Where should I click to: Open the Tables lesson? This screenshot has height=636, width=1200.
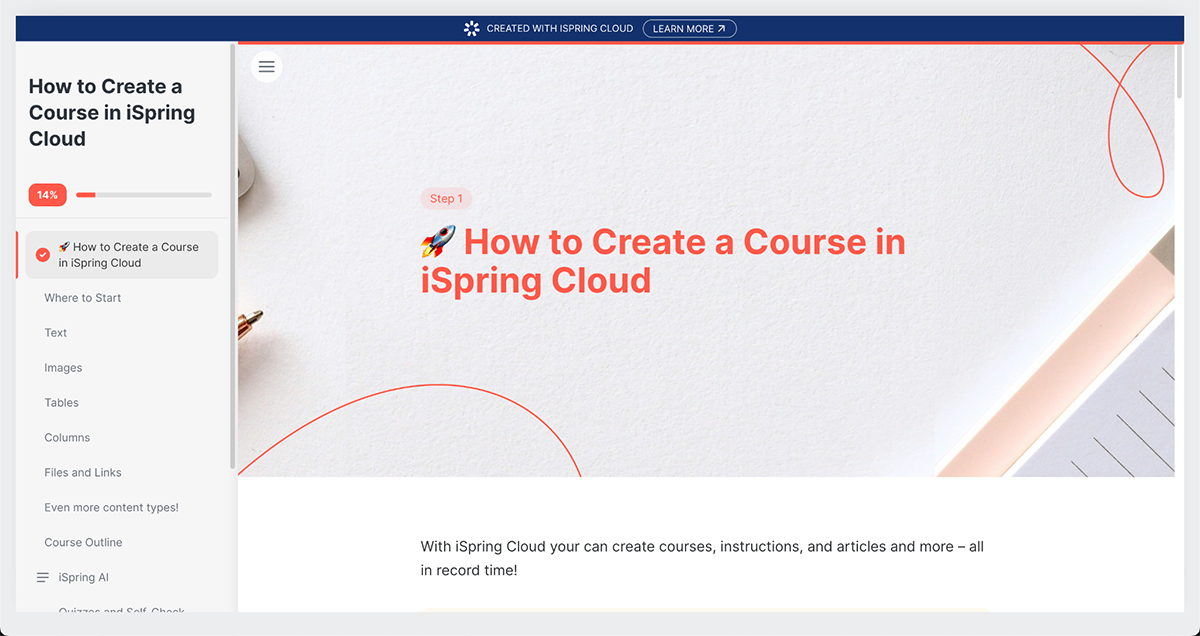pos(61,403)
